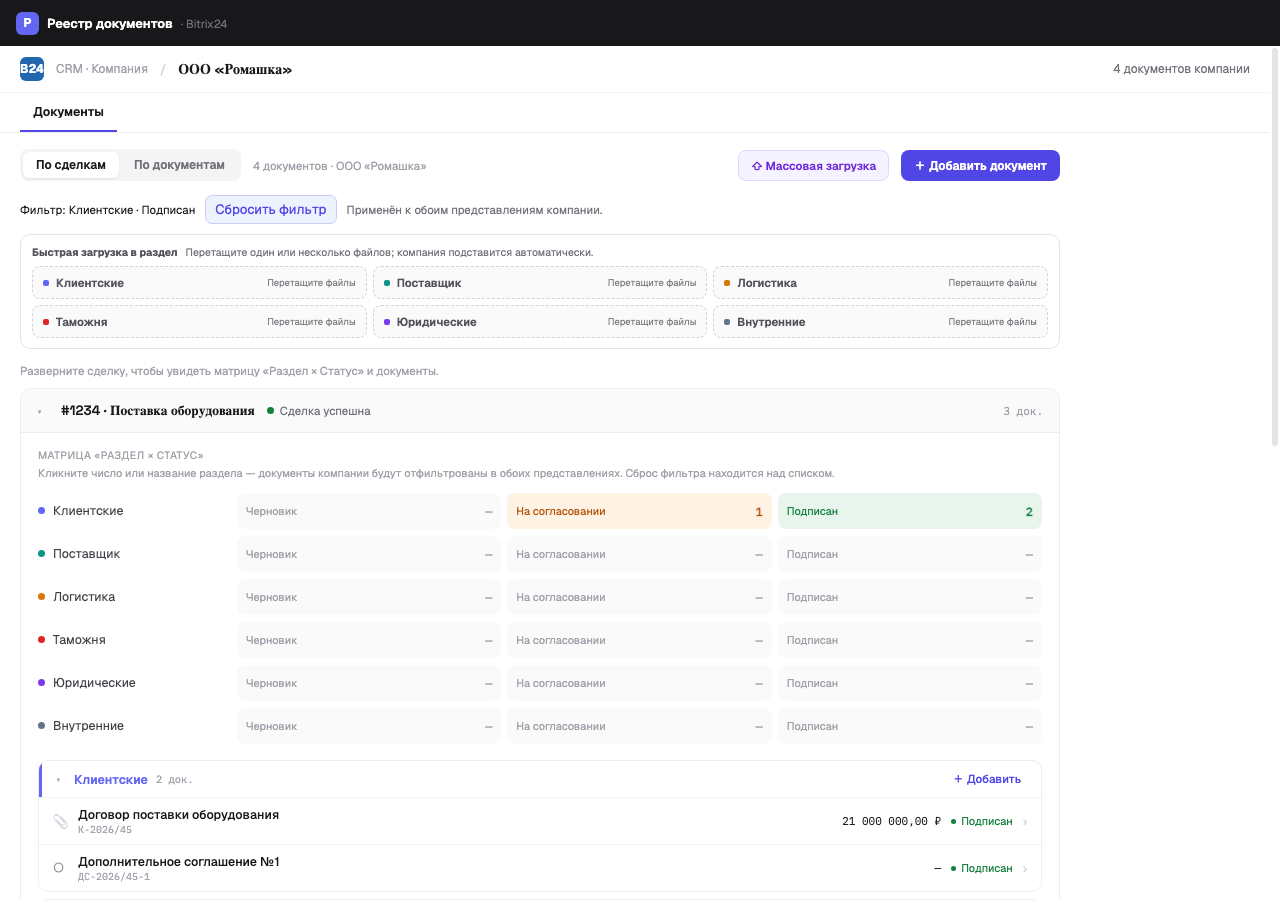Click paperclip icon of Договор поставки оборудования

click(x=60, y=821)
